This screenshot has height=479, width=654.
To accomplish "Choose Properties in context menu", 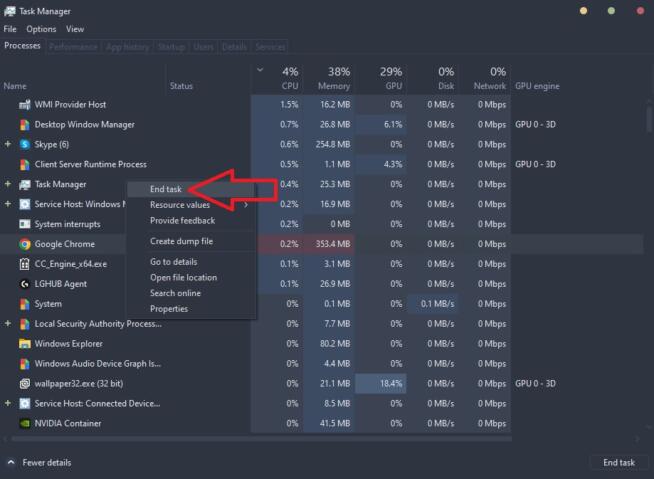I will point(169,309).
